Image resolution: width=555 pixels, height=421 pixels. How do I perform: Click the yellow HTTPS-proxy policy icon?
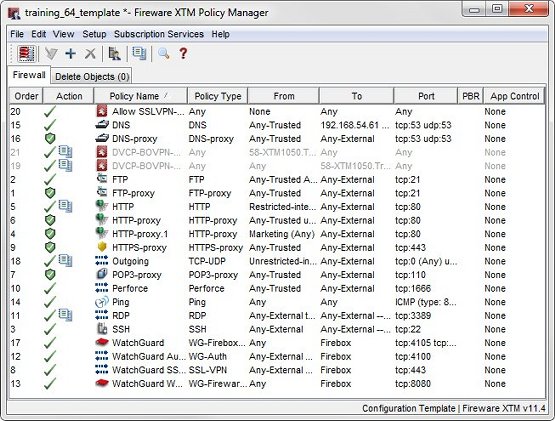tap(102, 247)
